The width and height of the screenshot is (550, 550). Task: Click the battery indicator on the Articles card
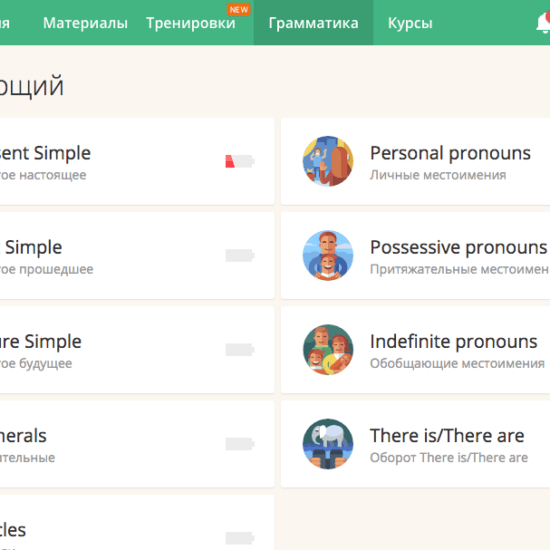coord(240,538)
